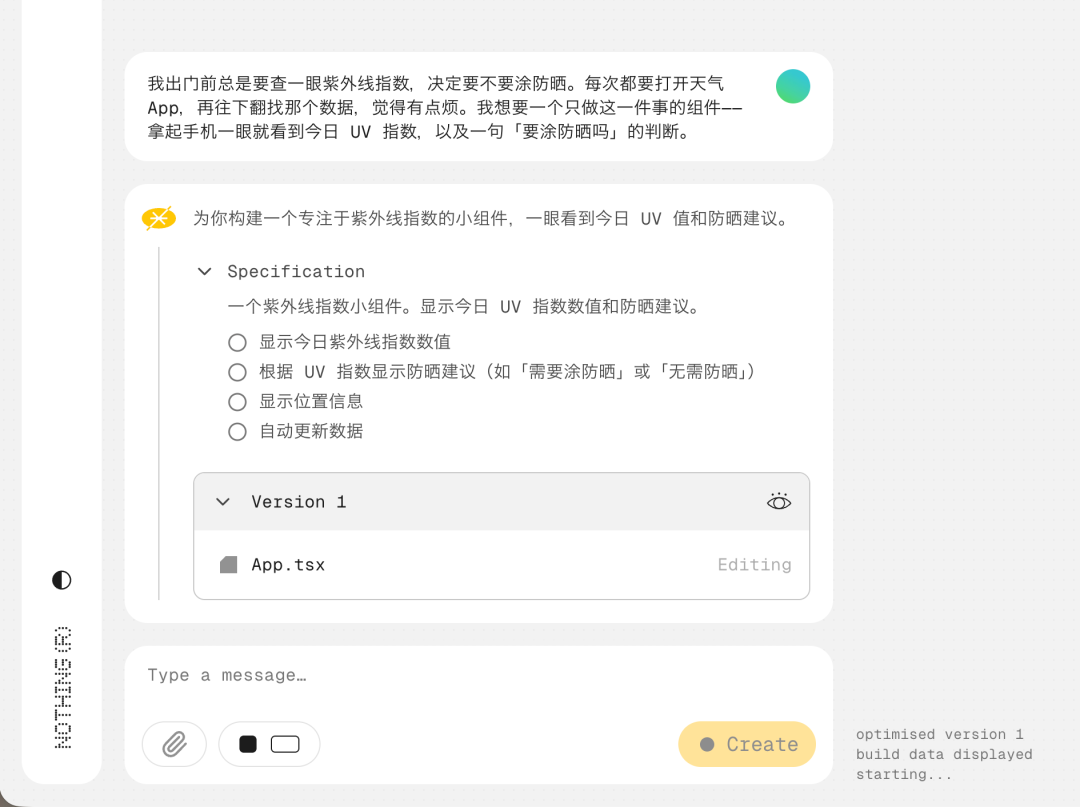
Task: Click the Type a message input field
Action: 400,675
